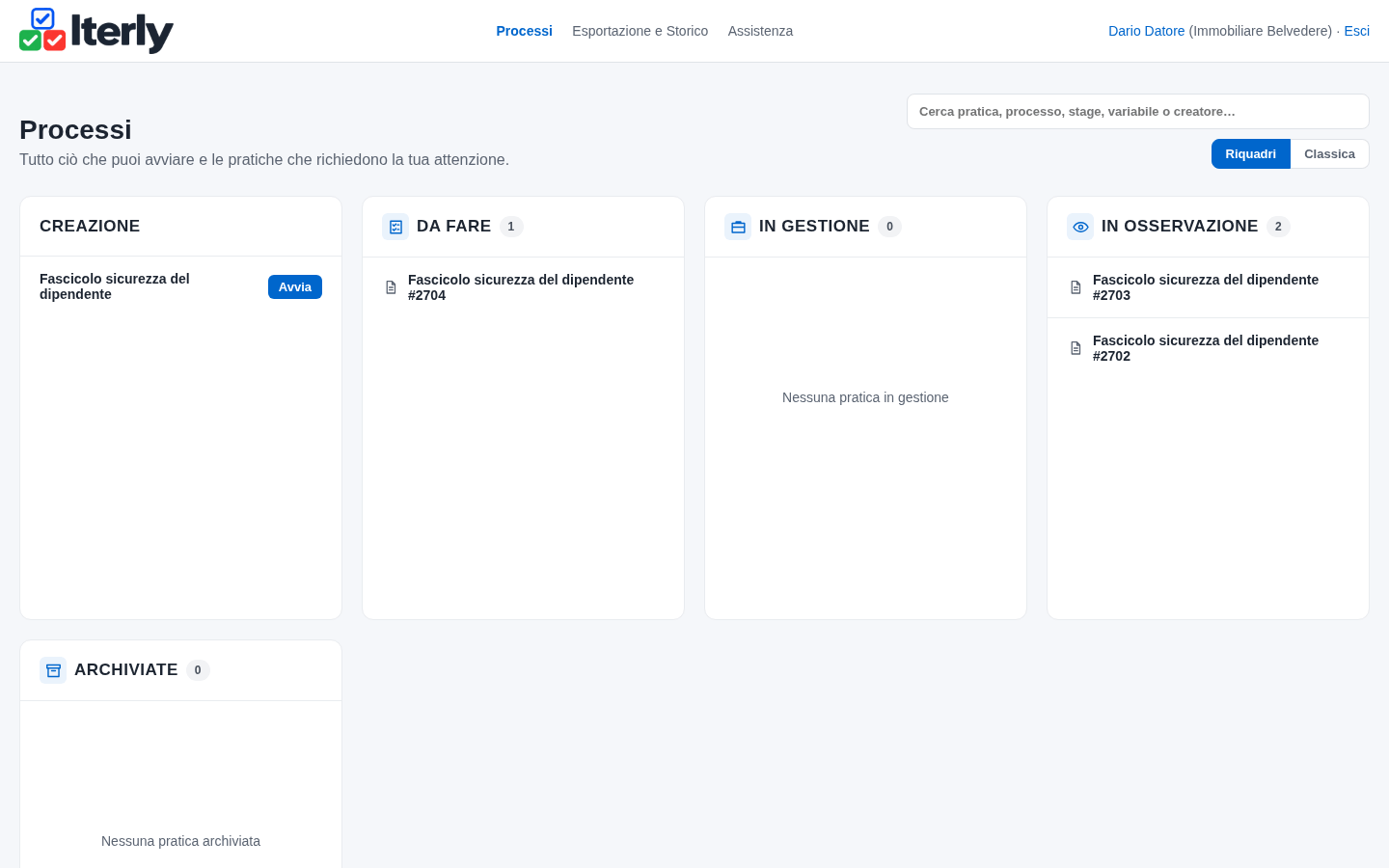The height and width of the screenshot is (868, 1389).
Task: Open Fascicolo sicurezza del dipendente #2703
Action: [1208, 287]
